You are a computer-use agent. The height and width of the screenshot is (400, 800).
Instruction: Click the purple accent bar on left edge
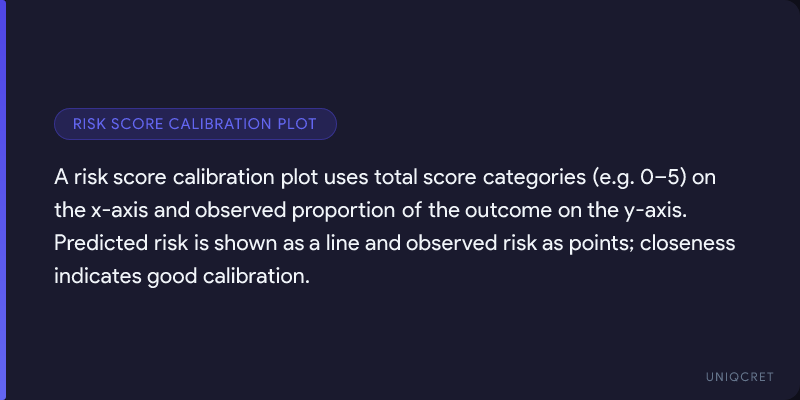[3, 200]
